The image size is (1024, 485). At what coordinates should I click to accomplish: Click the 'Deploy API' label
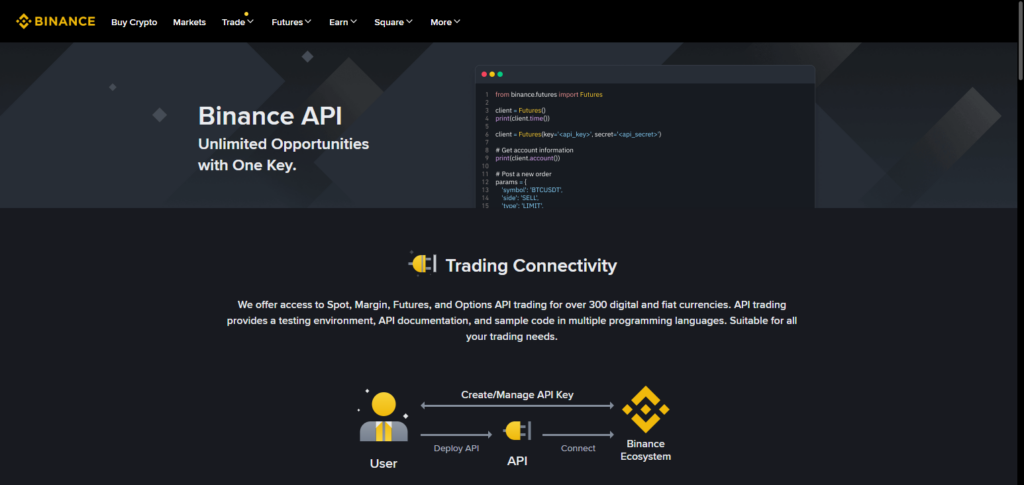coord(456,448)
